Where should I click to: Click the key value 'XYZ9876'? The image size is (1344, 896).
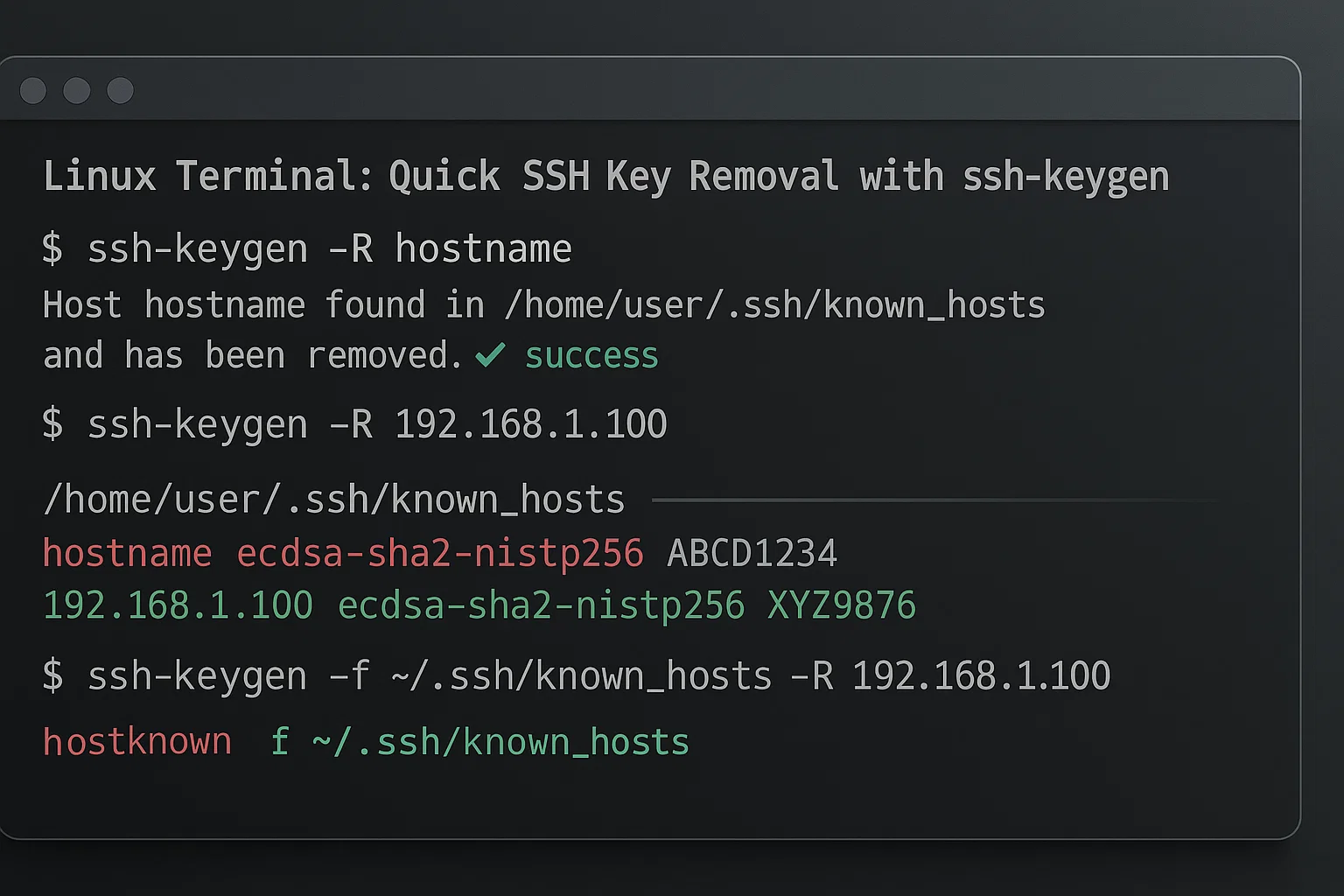(841, 605)
